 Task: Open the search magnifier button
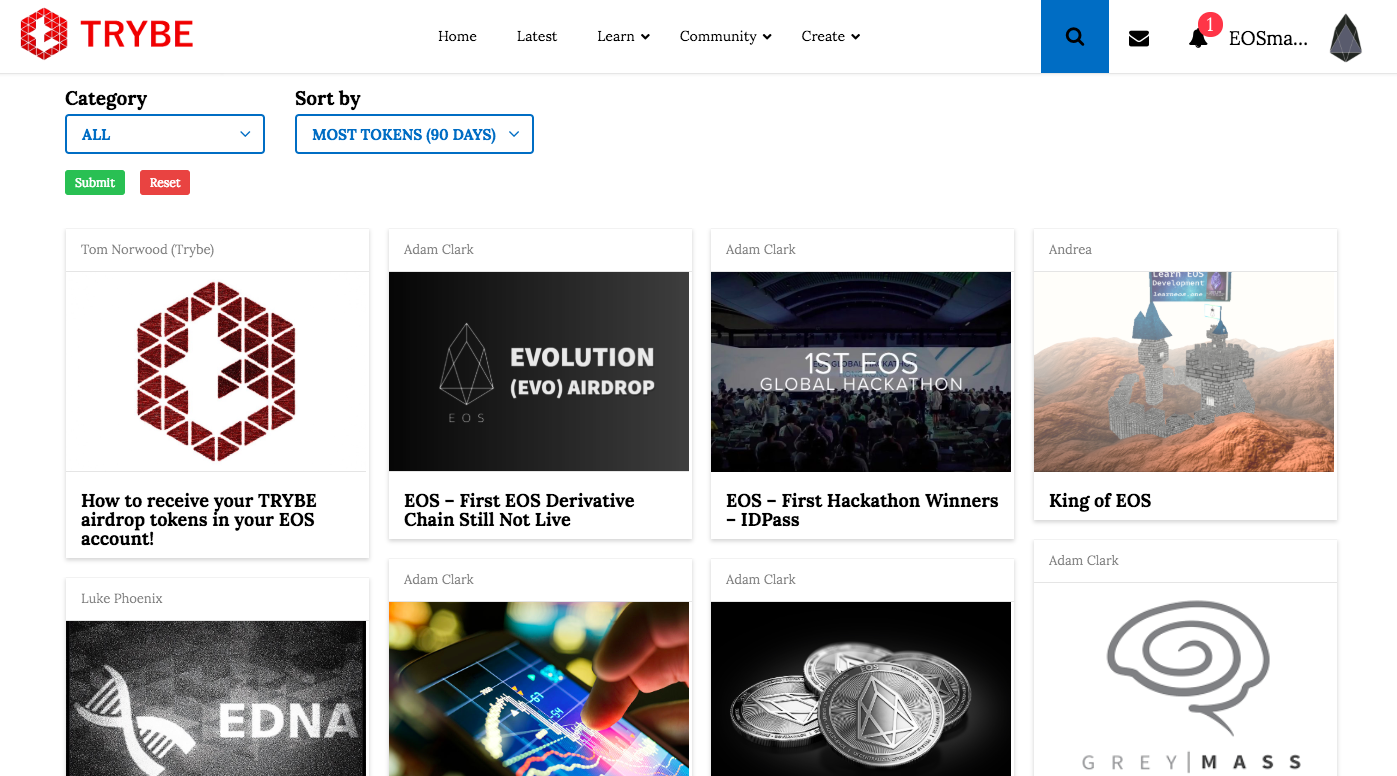click(x=1075, y=36)
